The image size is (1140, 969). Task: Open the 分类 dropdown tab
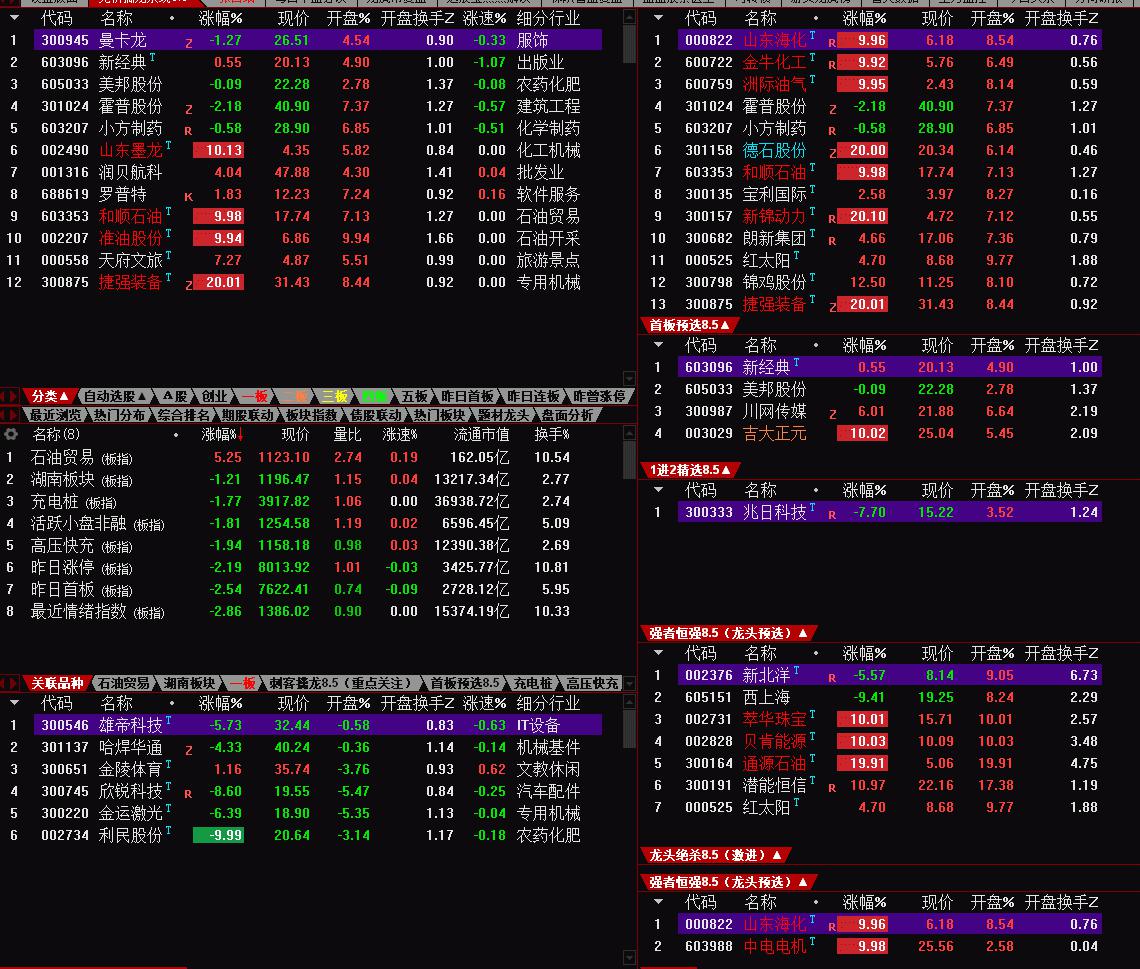[x=49, y=396]
